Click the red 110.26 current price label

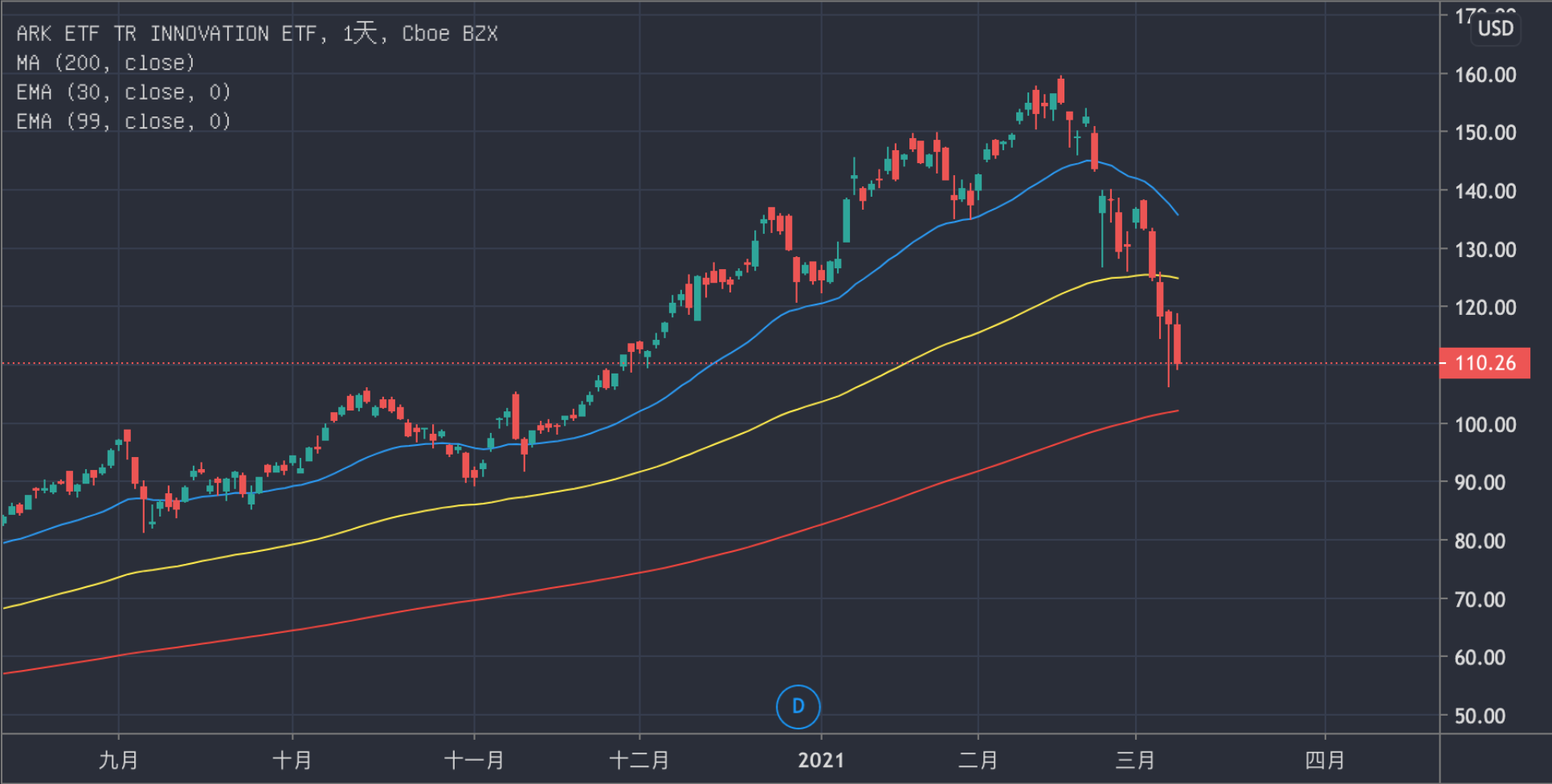point(1485,363)
